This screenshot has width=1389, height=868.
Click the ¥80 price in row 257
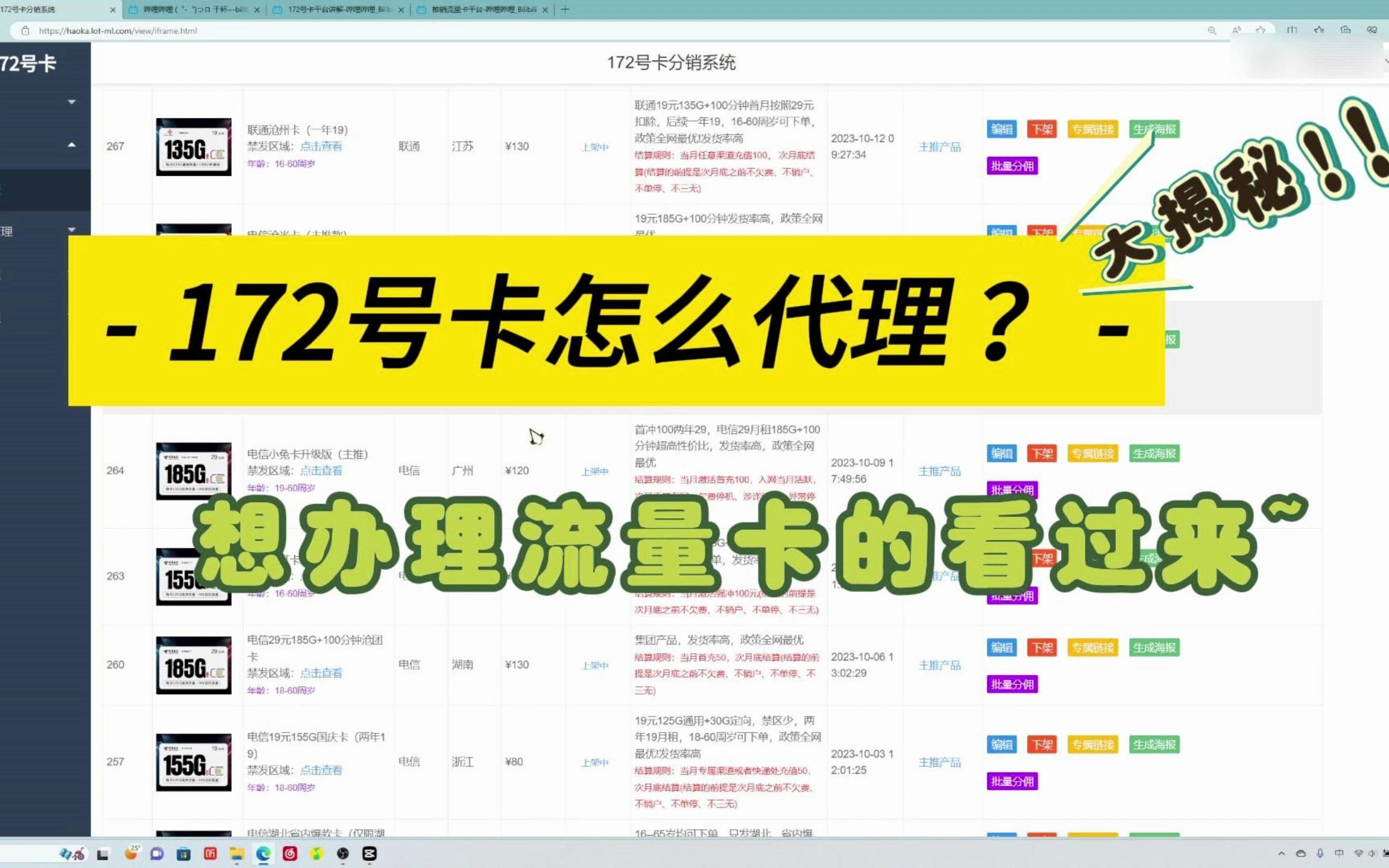[x=514, y=762]
